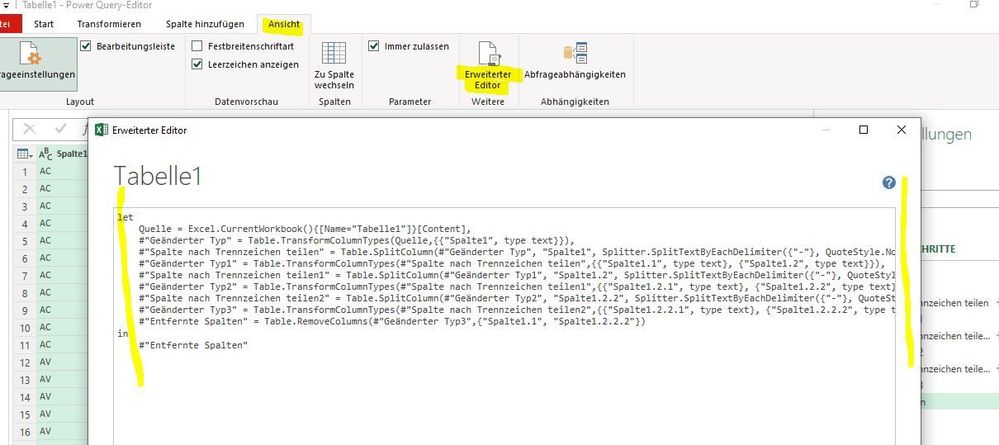Image resolution: width=999 pixels, height=445 pixels.
Task: Maximize the Erweiterter Editor dialog
Action: point(863,130)
